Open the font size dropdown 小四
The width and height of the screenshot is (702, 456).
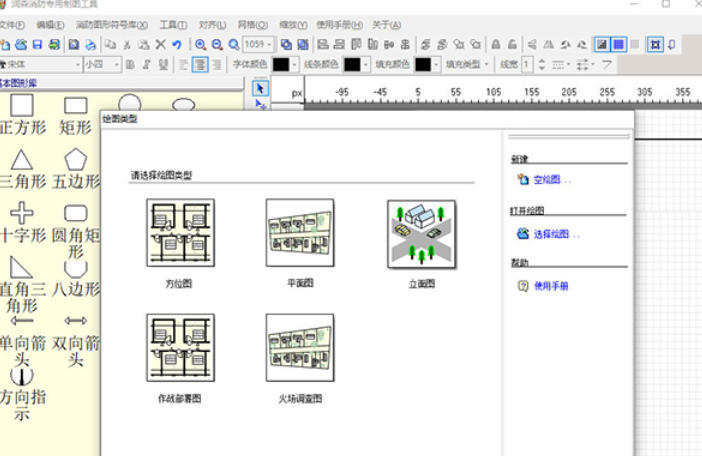pos(116,65)
